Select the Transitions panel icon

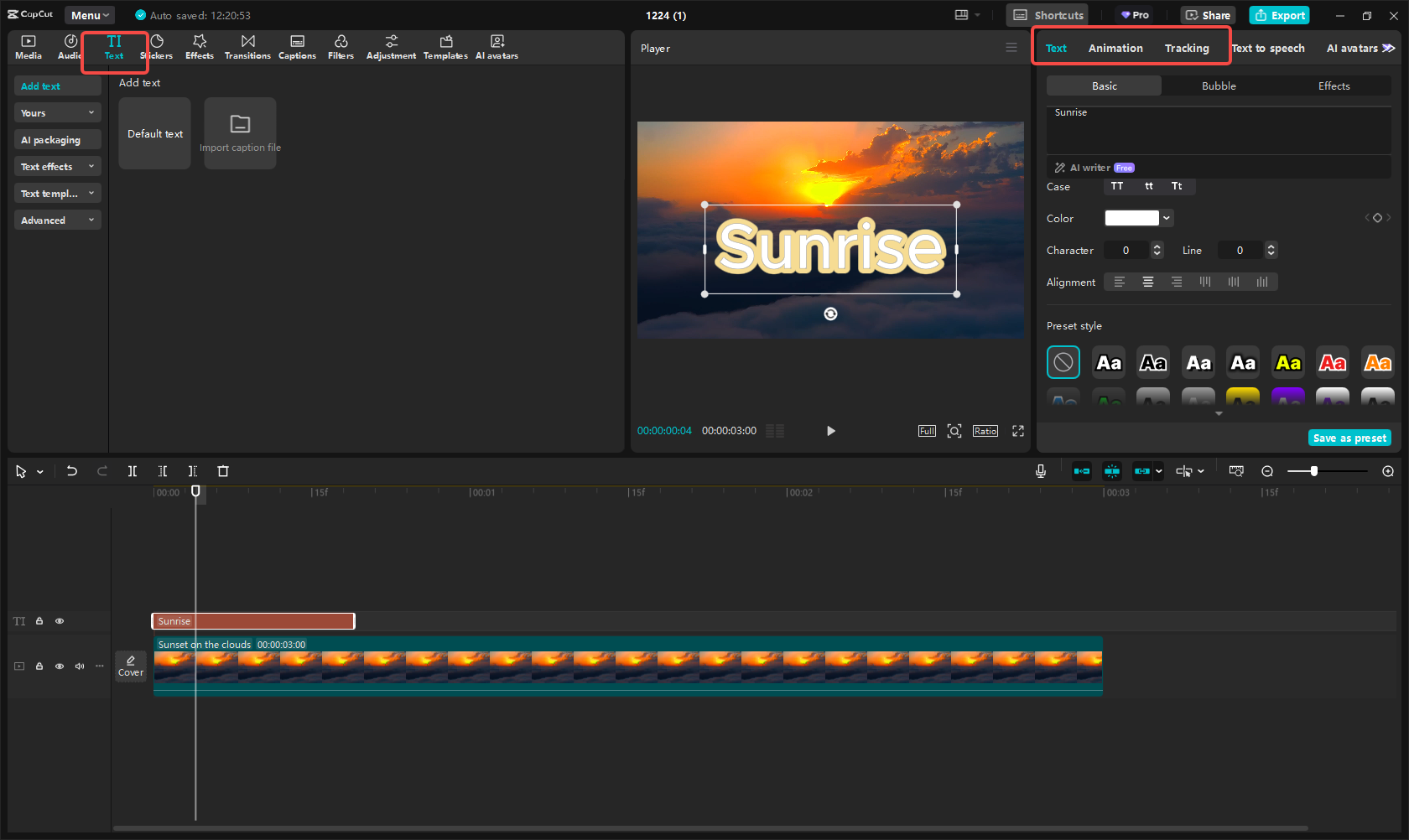coord(247,46)
